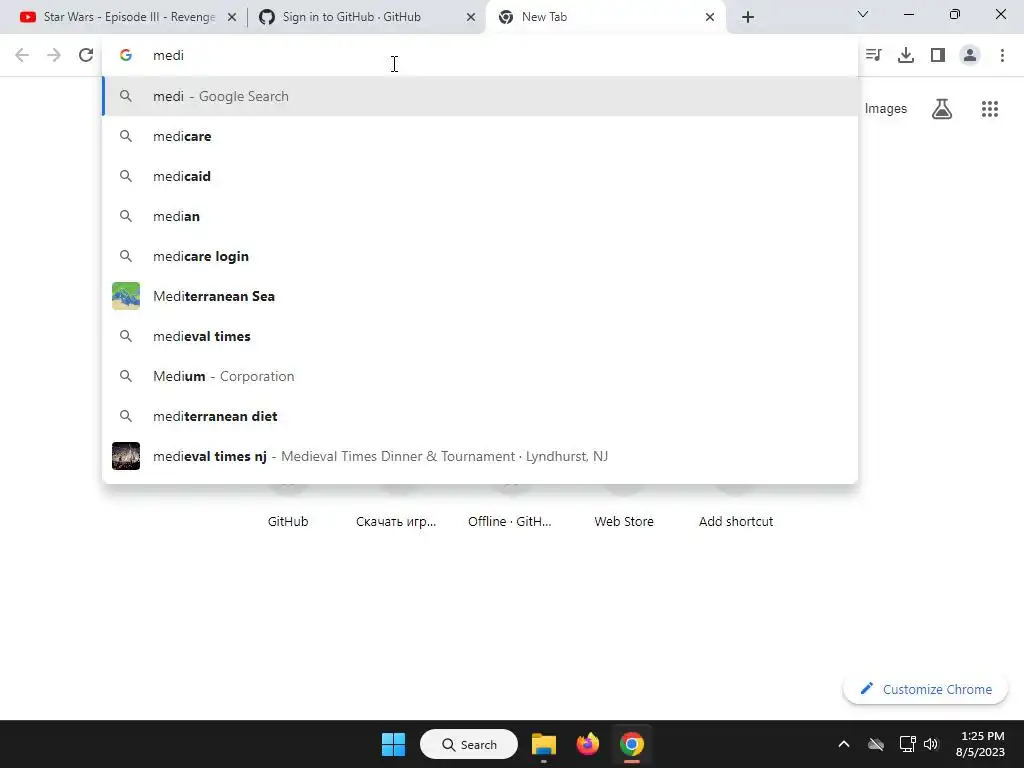Select 'medieval times' suggestion
Viewport: 1024px width, 768px height.
tap(481, 336)
